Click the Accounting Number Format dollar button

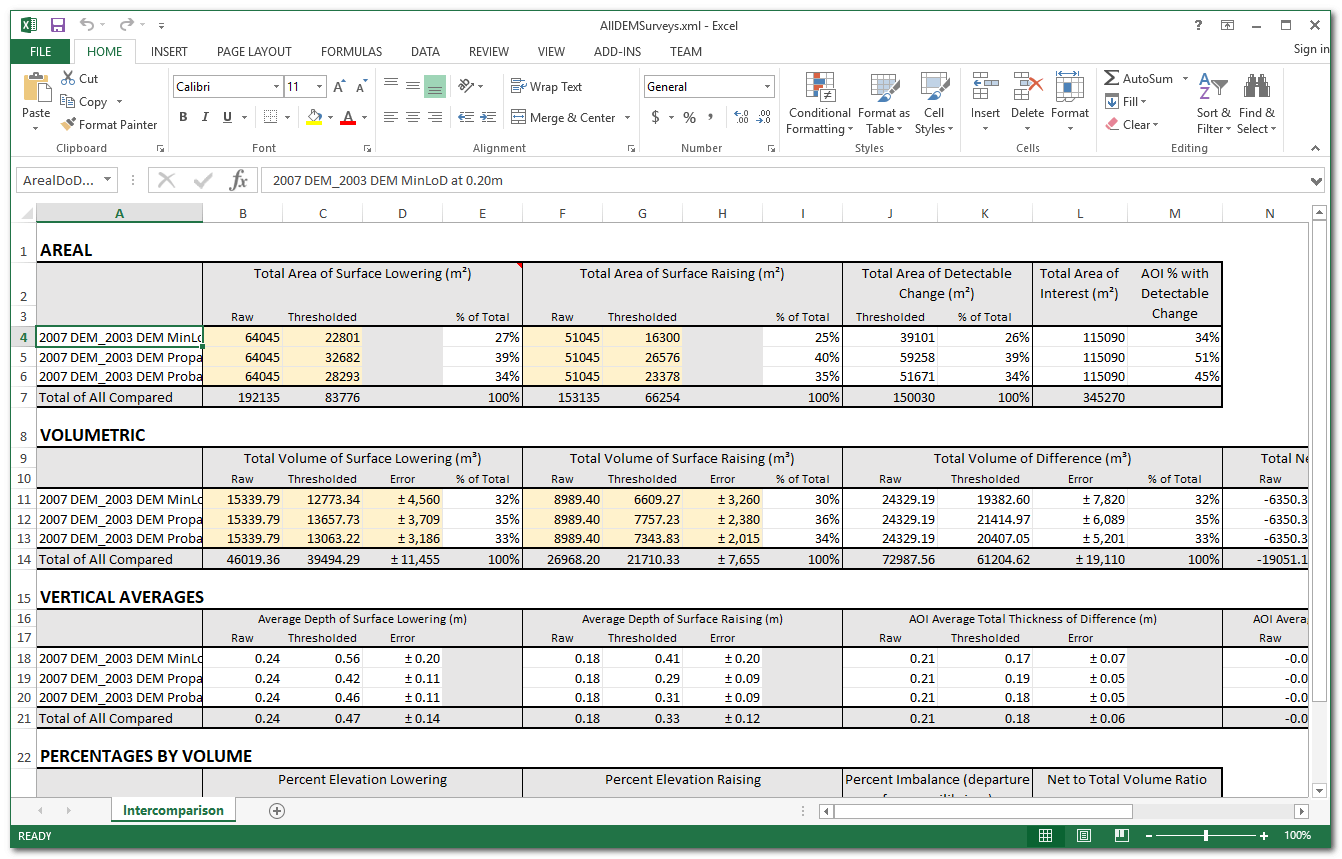pos(655,117)
